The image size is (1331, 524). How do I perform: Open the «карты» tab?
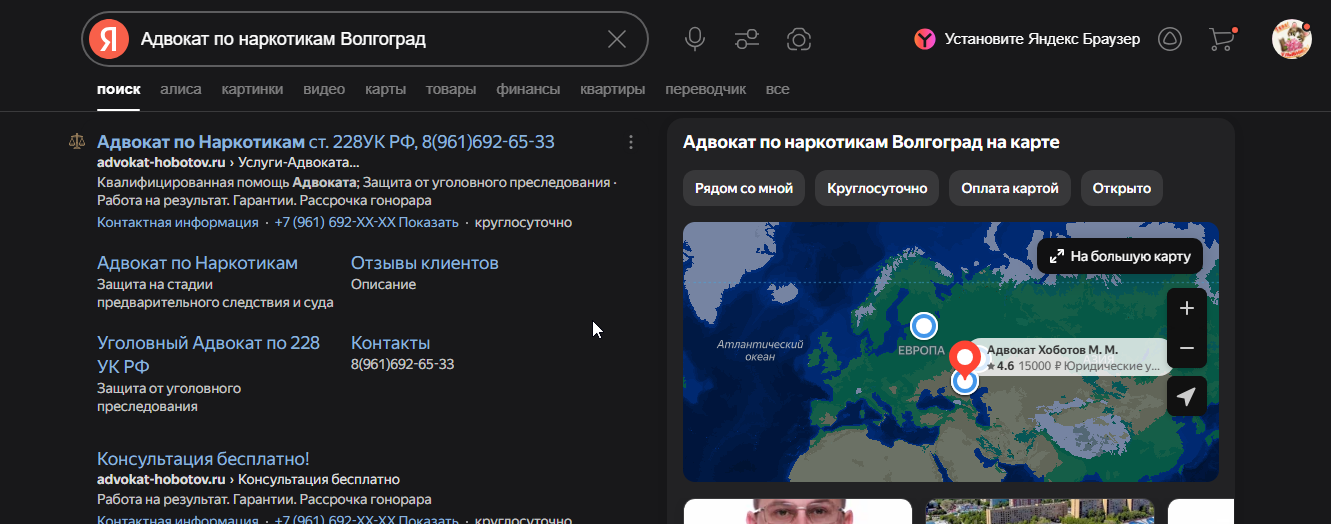tap(385, 89)
